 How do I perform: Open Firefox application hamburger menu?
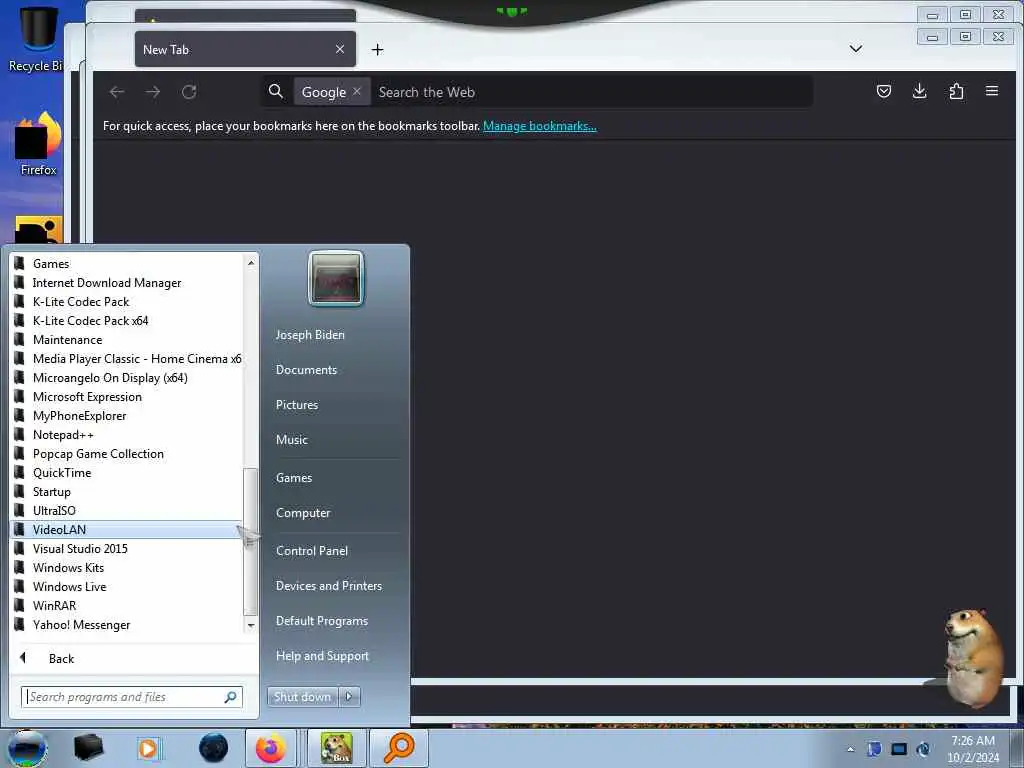point(992,91)
